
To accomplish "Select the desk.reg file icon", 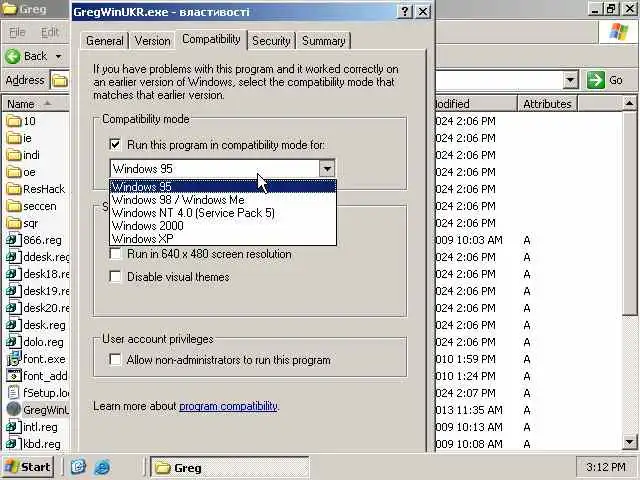I will coord(14,325).
